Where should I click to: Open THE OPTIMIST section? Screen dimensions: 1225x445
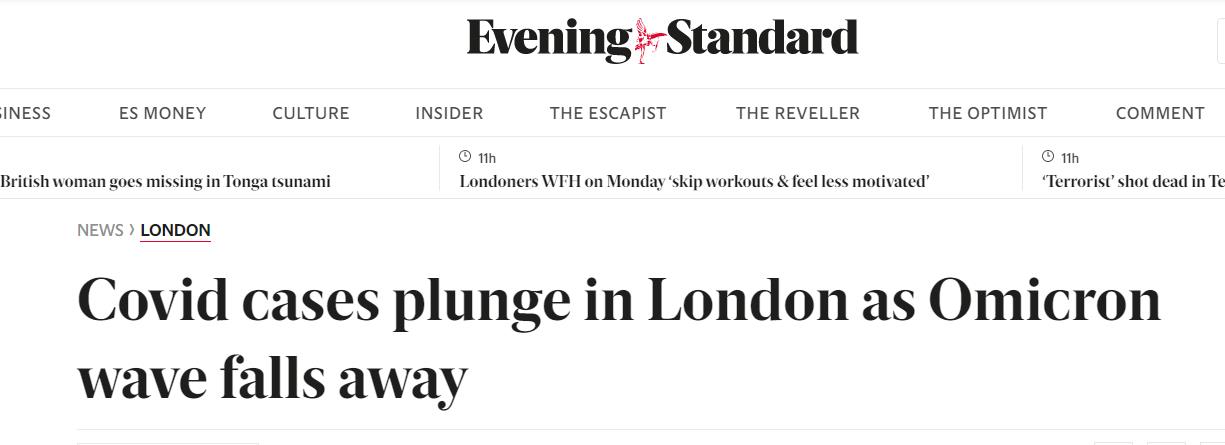988,113
